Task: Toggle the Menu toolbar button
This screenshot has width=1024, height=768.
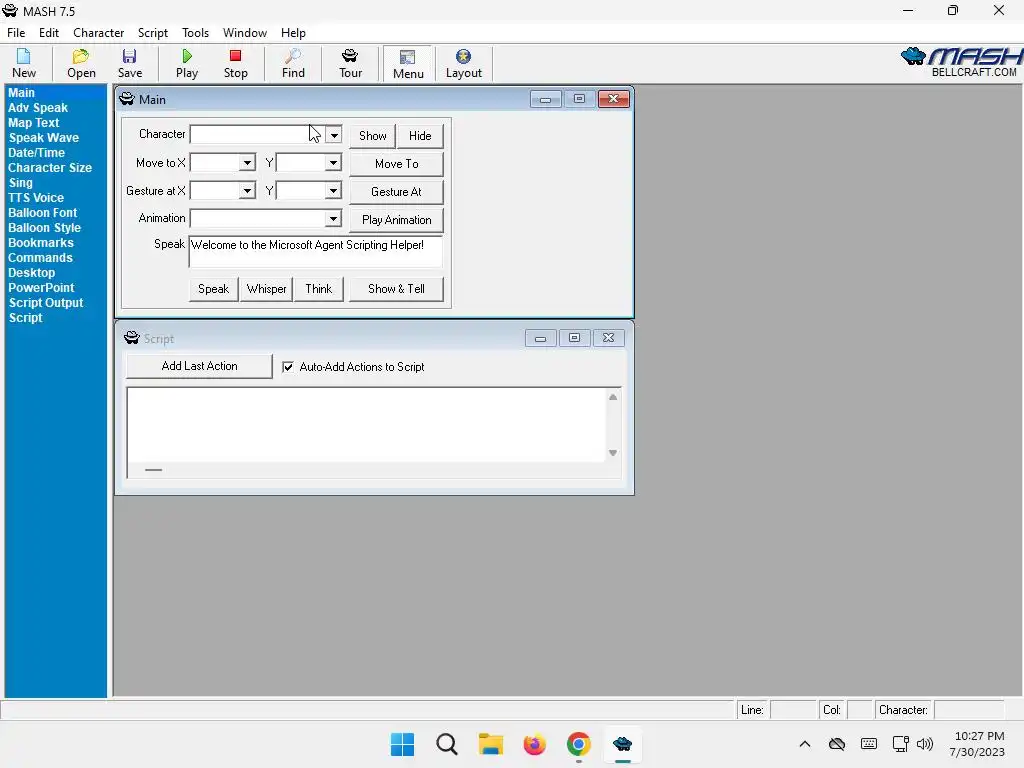Action: 408,63
